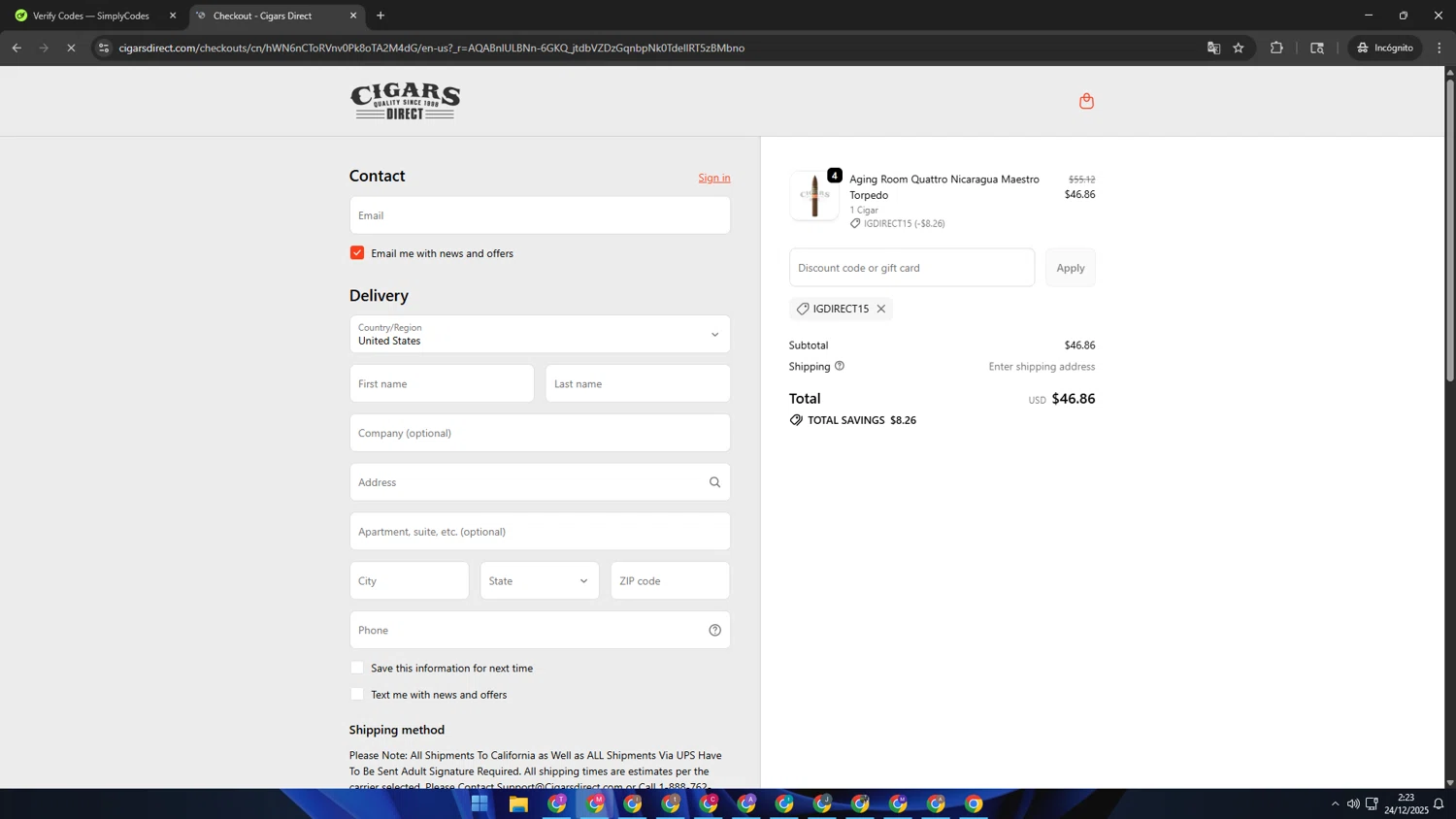Click the address search magnifier icon
This screenshot has width=1456, height=819.
point(714,482)
